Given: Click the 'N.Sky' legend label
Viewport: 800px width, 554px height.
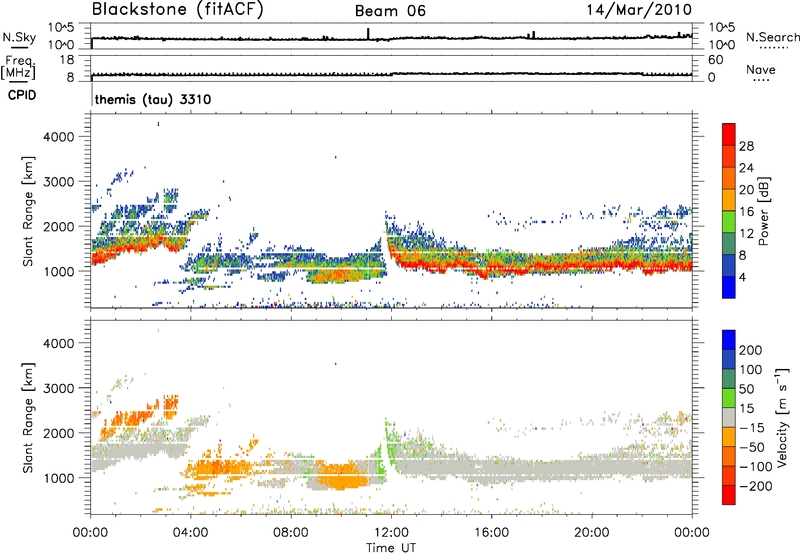Looking at the screenshot, I should point(19,37).
